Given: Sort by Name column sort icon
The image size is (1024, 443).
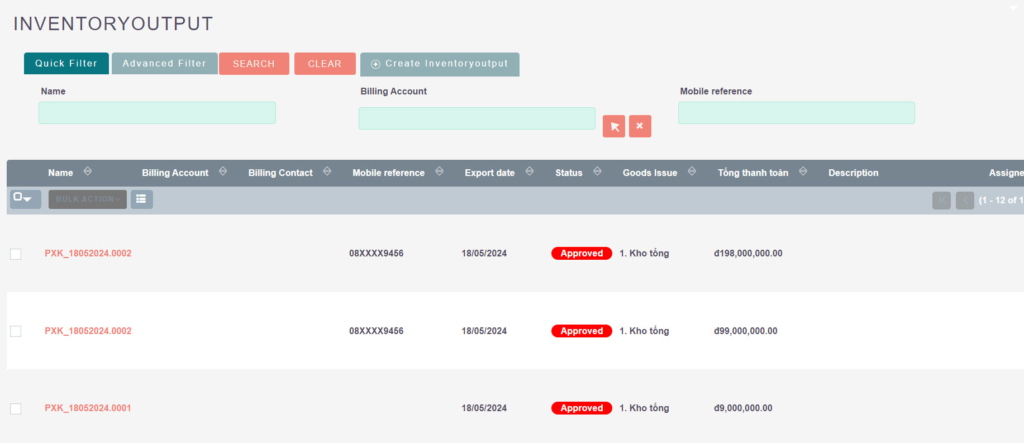Looking at the screenshot, I should click(x=88, y=172).
